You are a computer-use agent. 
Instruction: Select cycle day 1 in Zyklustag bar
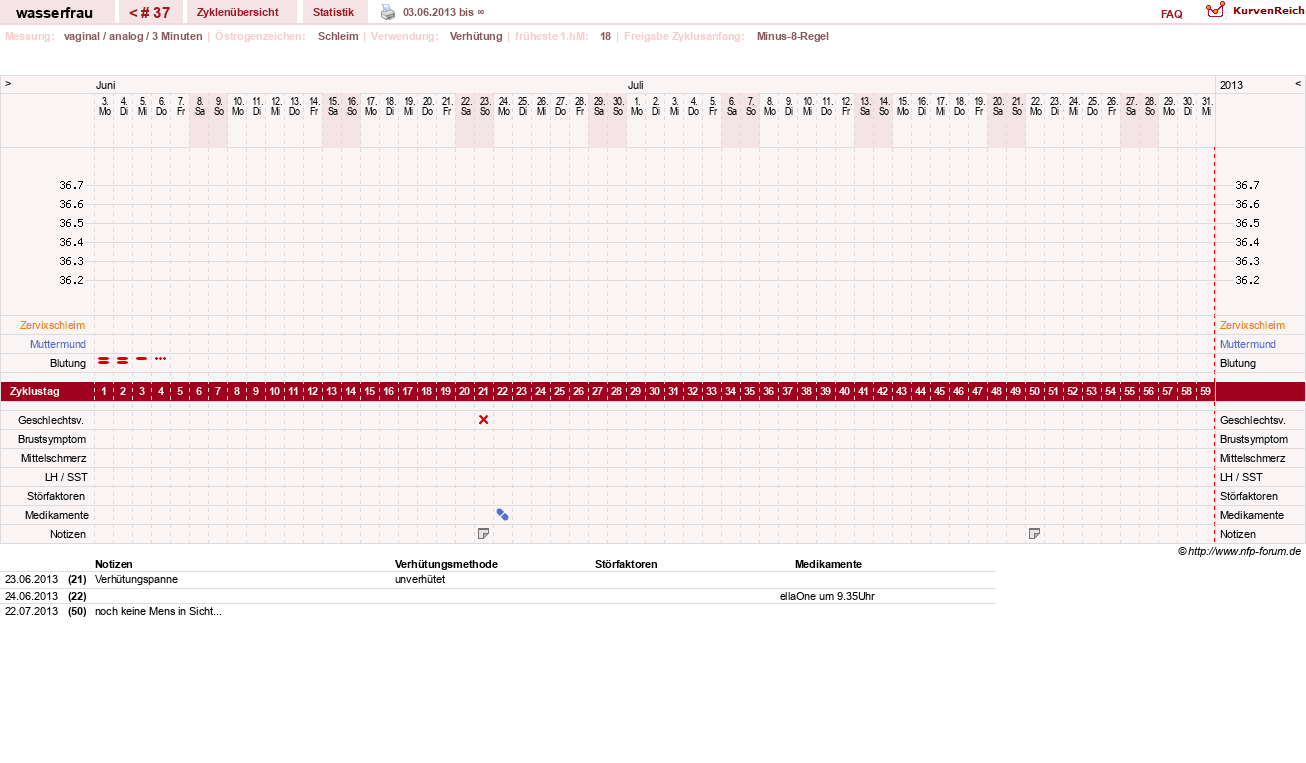tap(104, 391)
